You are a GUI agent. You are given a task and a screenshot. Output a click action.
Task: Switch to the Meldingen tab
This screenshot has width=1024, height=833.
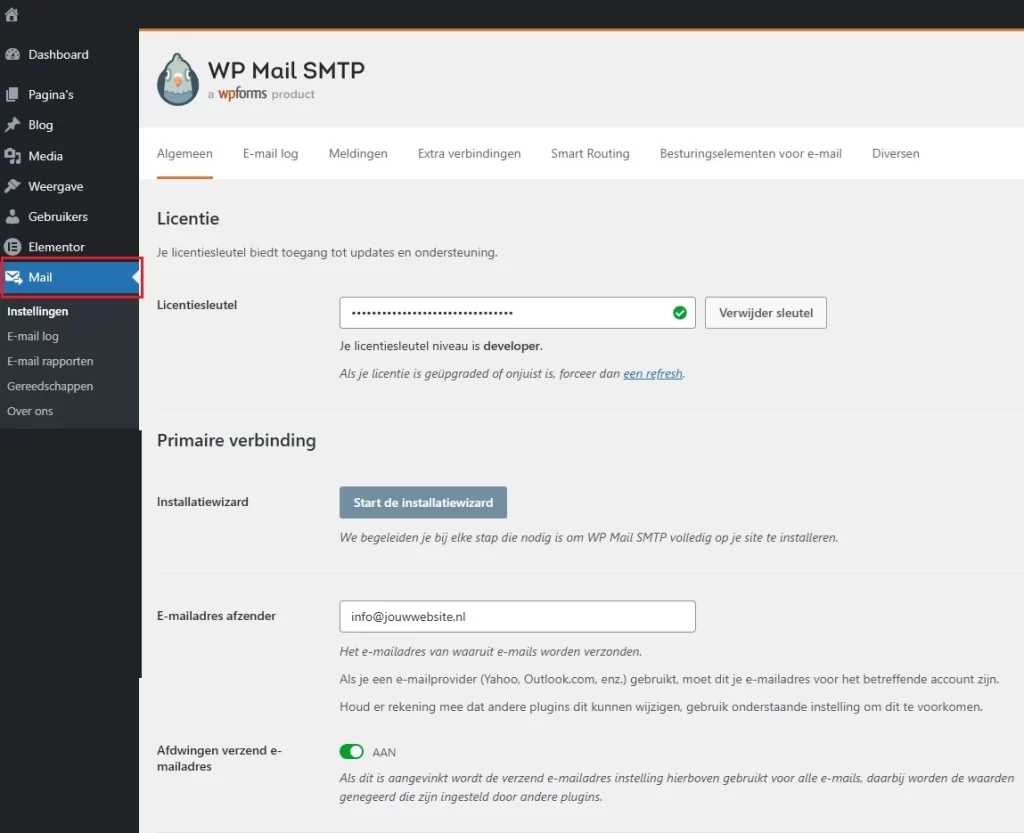click(x=358, y=153)
